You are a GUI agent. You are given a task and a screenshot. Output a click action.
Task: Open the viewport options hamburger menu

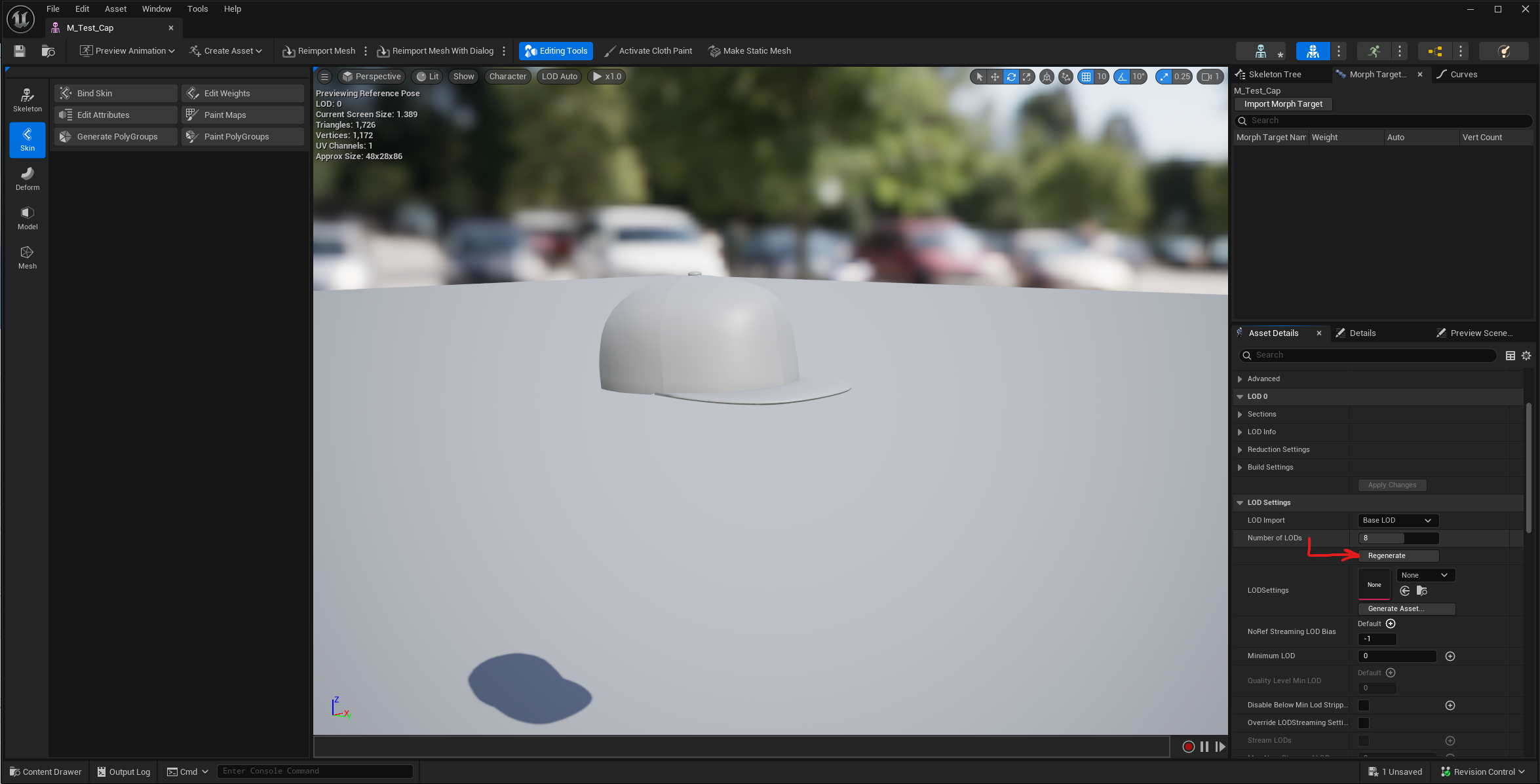324,77
